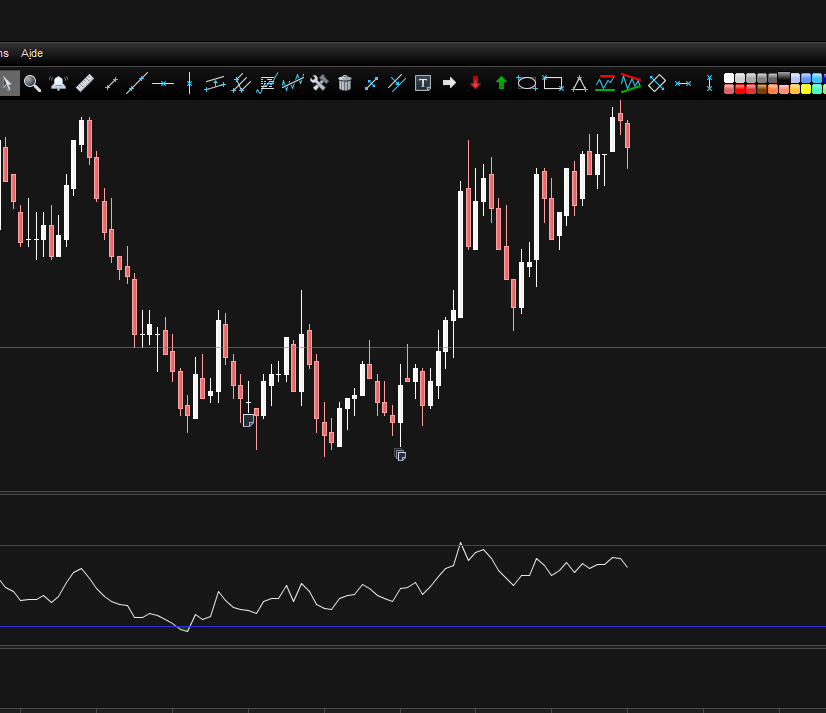Select the arrow pointer cursor tool
The width and height of the screenshot is (826, 713).
pos(7,83)
